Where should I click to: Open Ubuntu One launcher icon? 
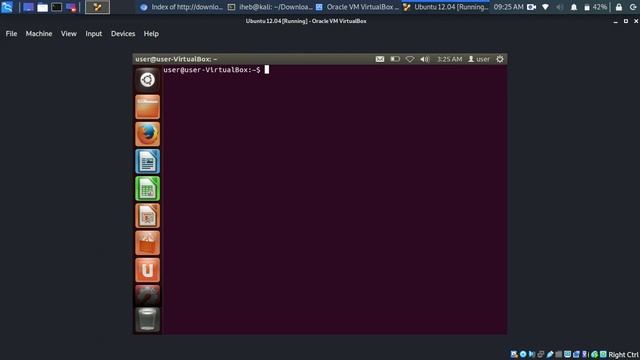click(147, 270)
